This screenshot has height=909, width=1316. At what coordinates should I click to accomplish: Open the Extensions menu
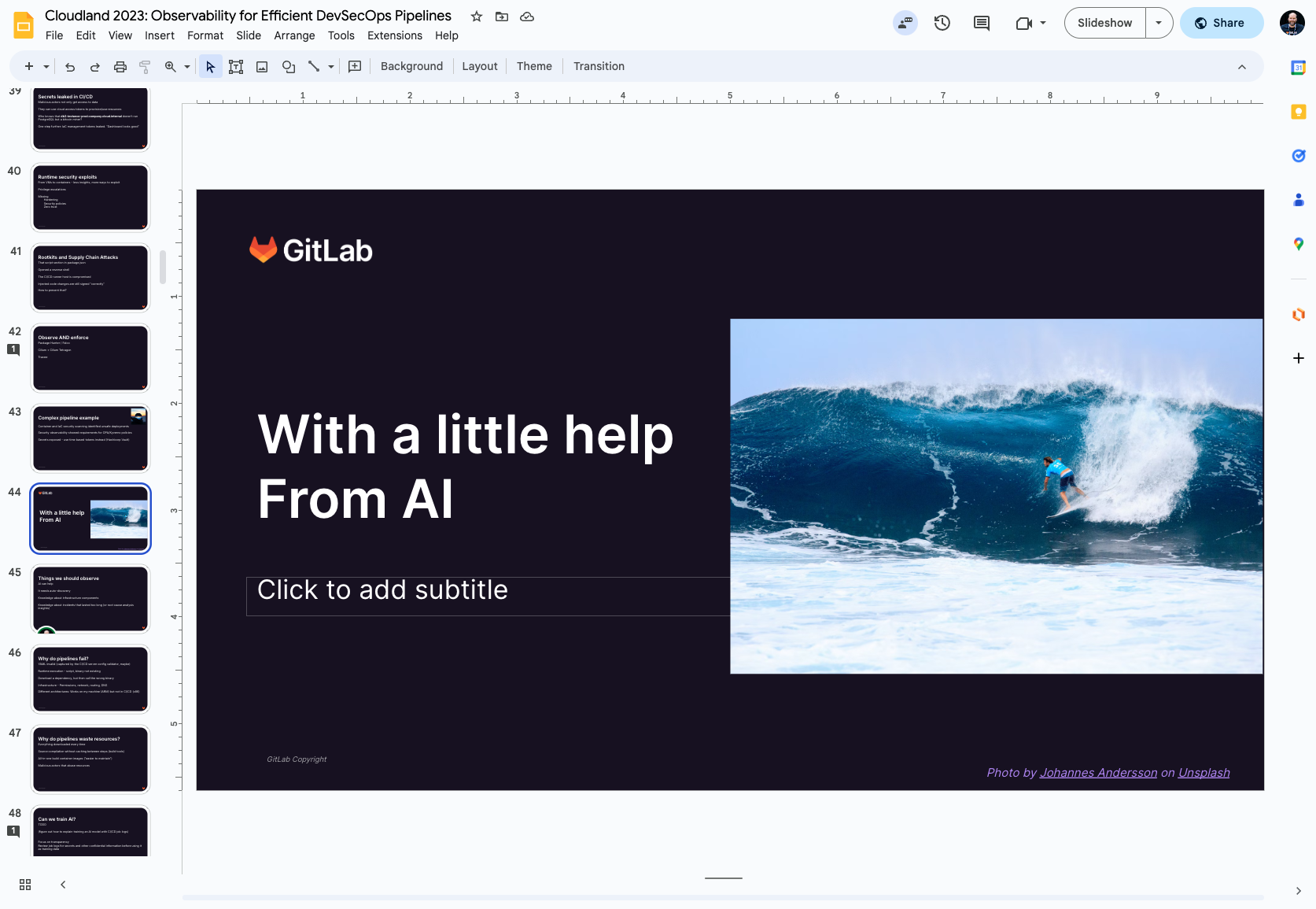394,35
